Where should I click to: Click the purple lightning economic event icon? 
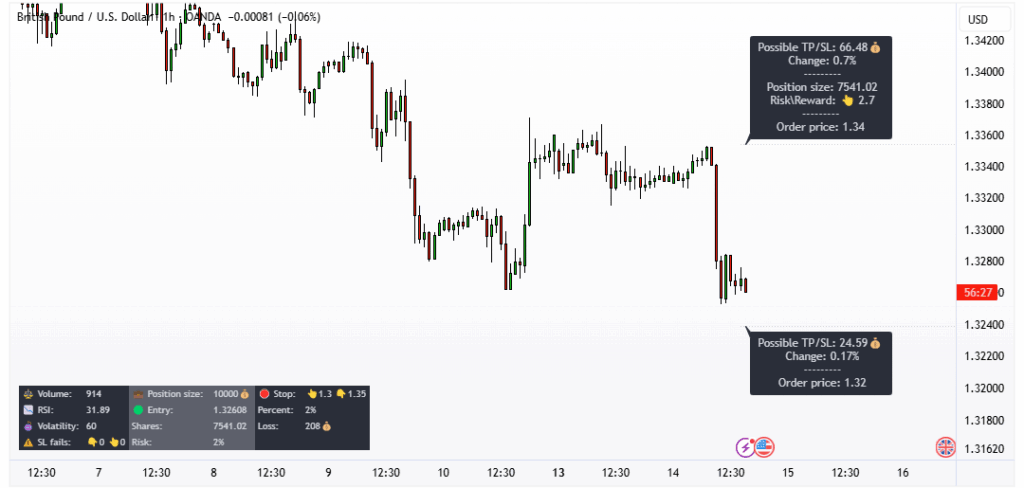click(745, 447)
